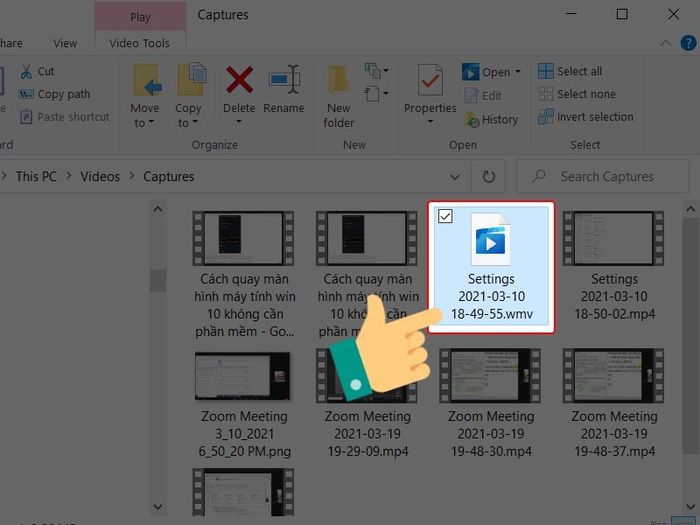This screenshot has width=700, height=525.
Task: Click the Copy path icon
Action: (x=25, y=94)
